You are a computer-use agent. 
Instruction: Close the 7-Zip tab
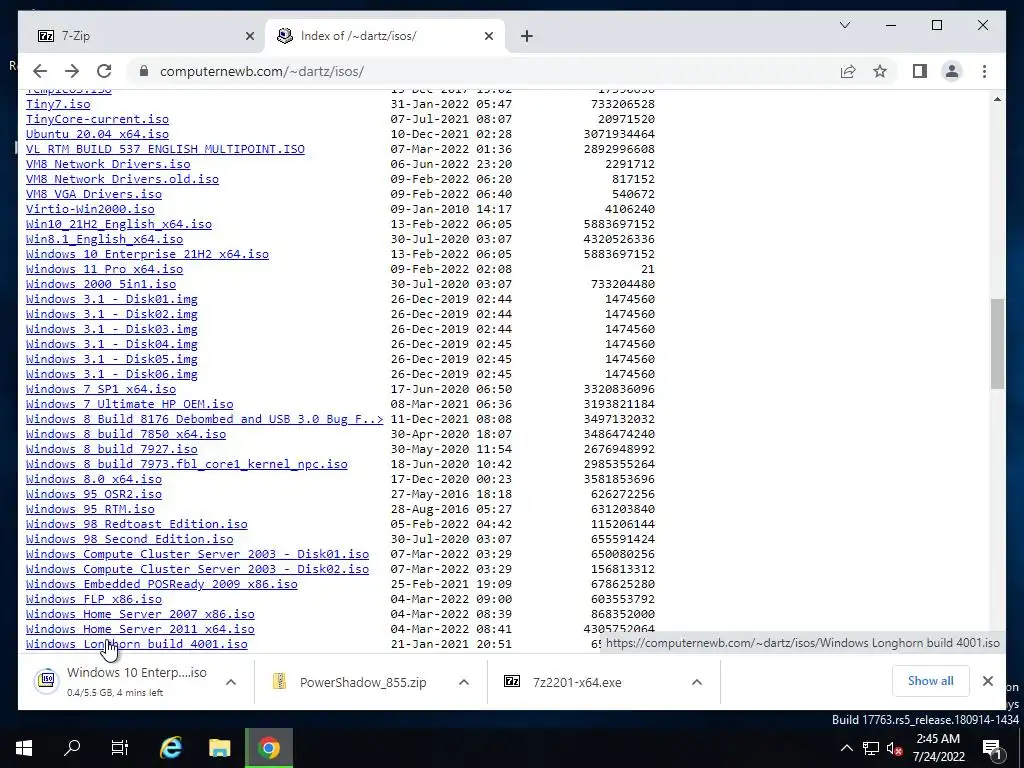point(249,37)
